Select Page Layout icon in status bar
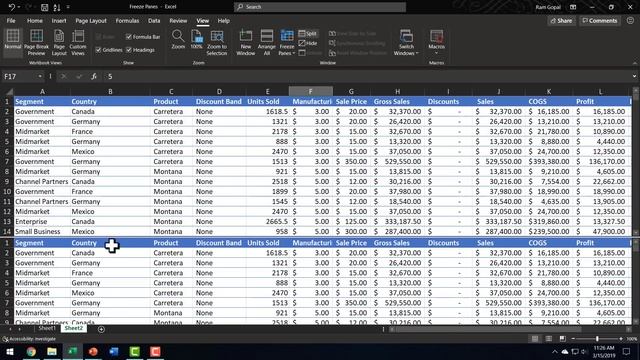The width and height of the screenshot is (640, 360). [549, 339]
